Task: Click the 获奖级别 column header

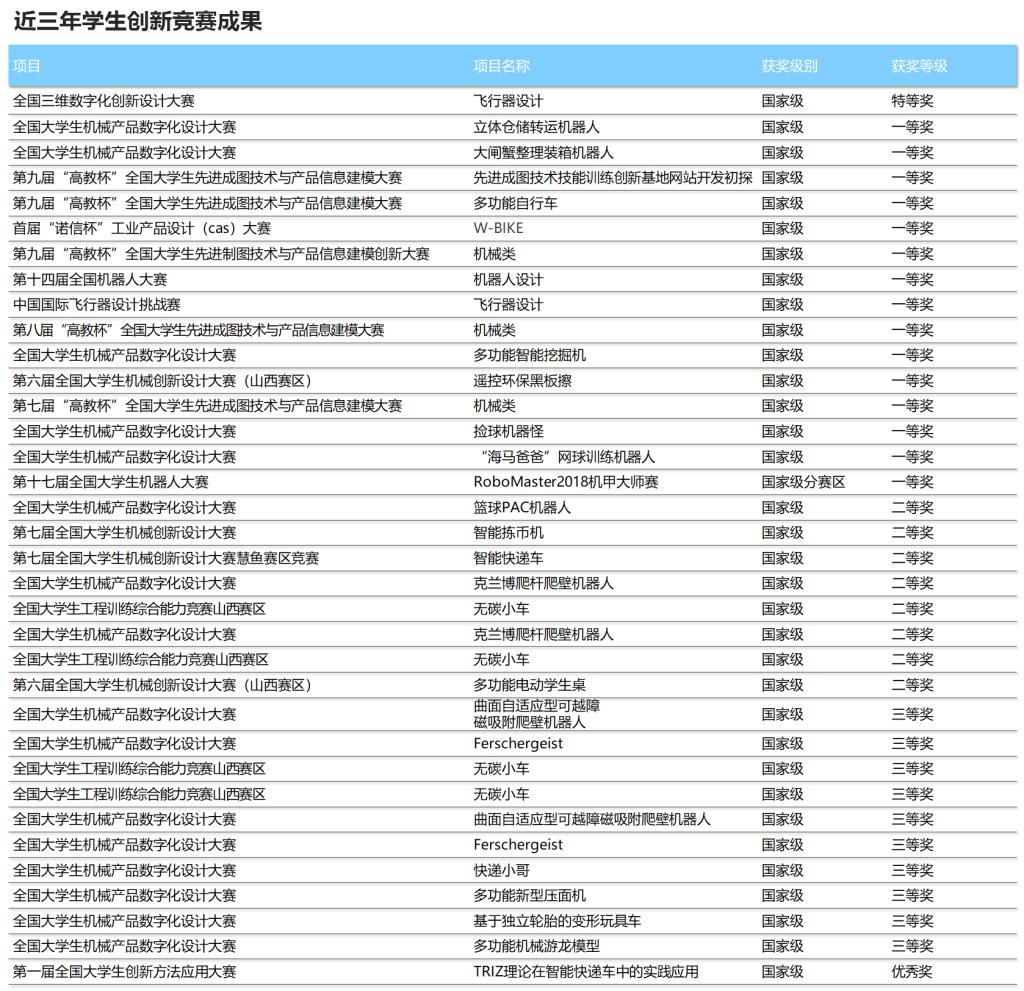Action: click(x=789, y=66)
